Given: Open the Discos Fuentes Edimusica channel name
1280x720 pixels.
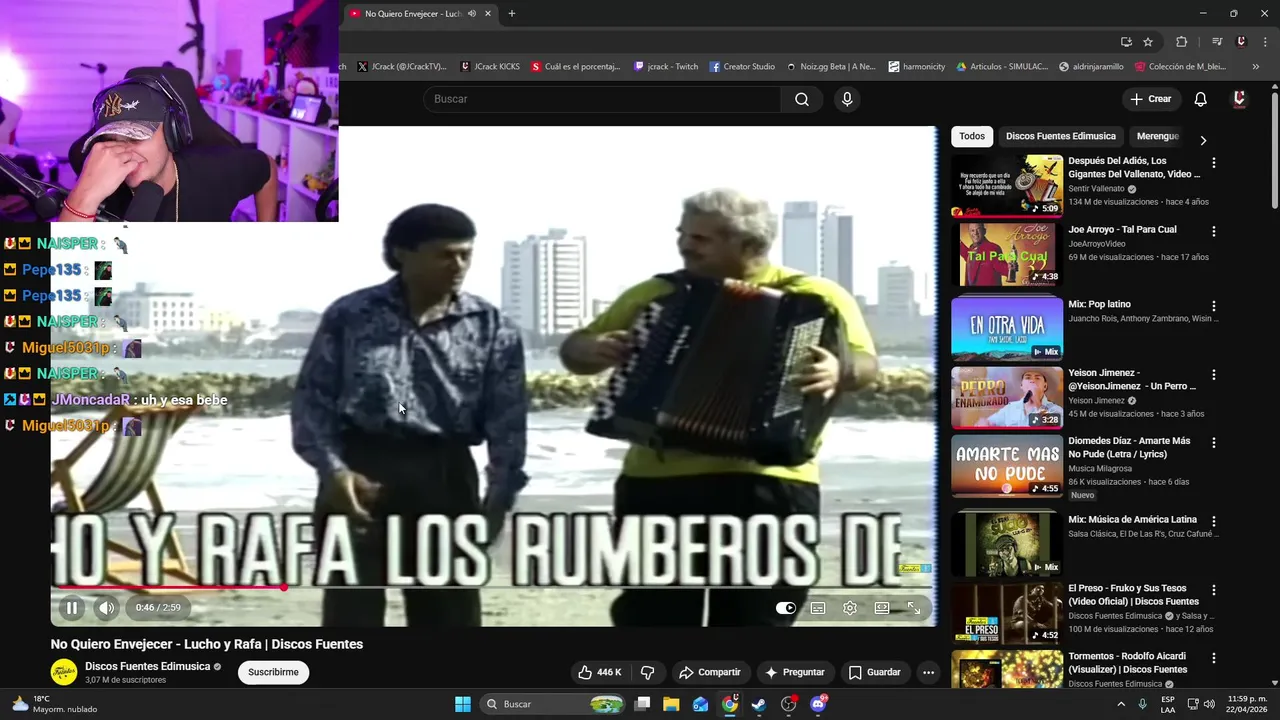Looking at the screenshot, I should tap(147, 666).
